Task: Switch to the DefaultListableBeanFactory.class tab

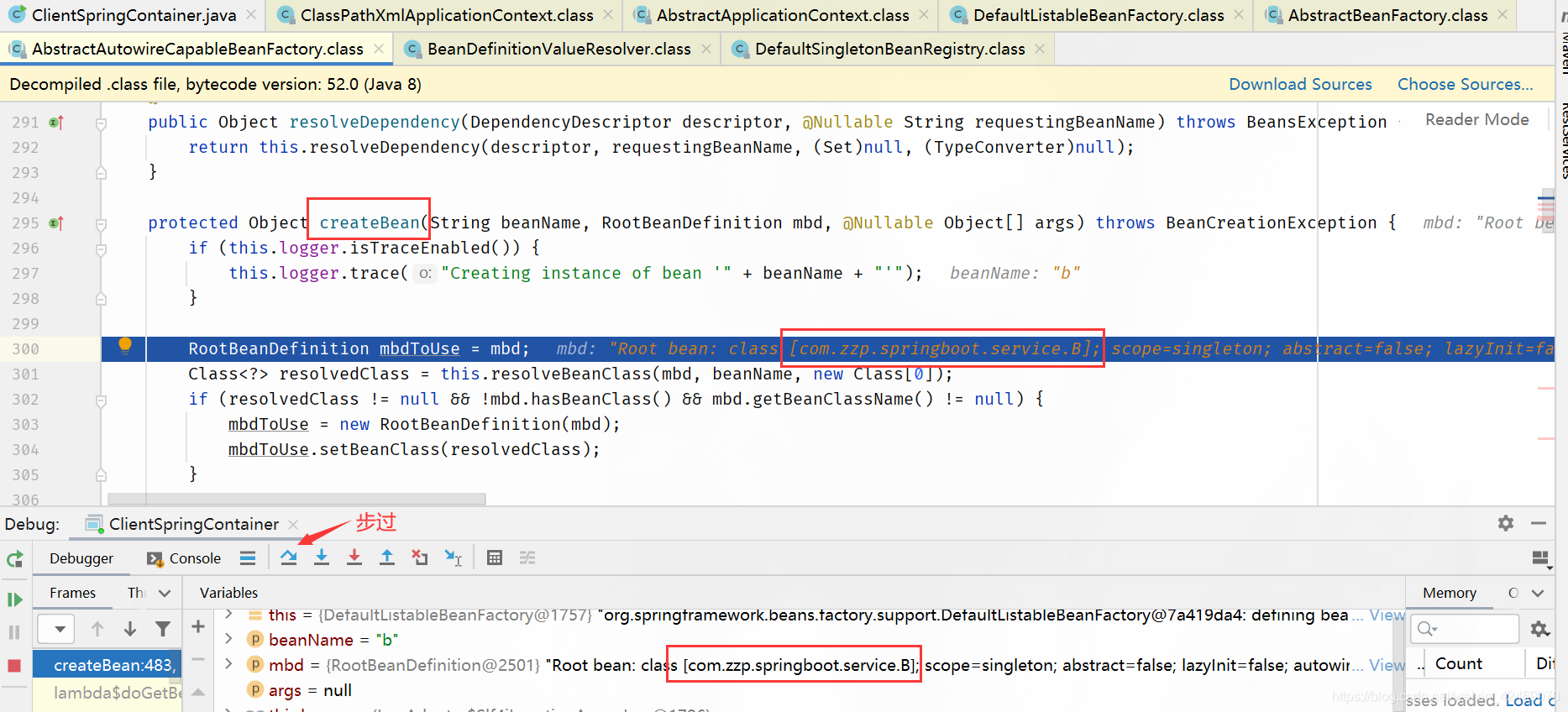Action: point(1099,15)
